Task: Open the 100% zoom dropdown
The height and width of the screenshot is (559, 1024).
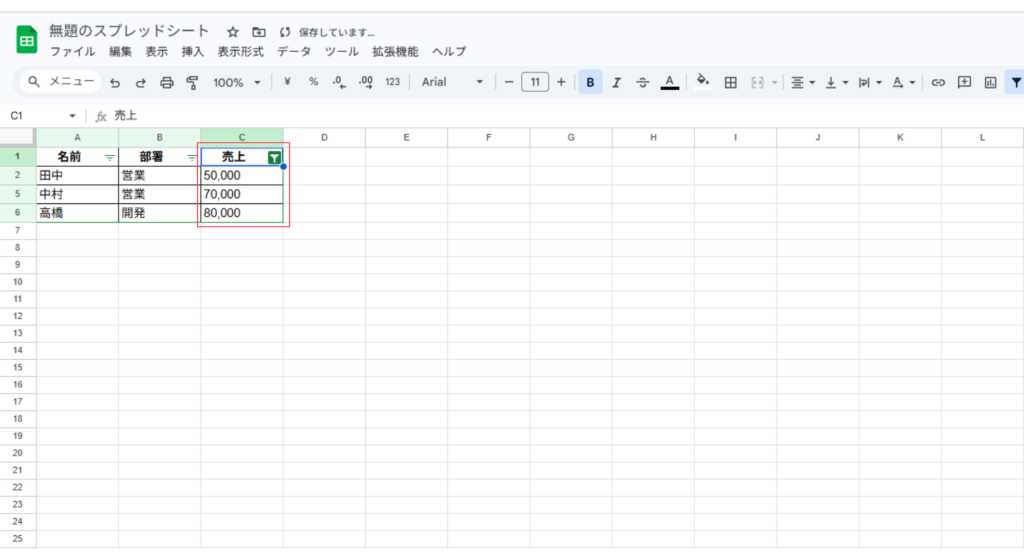Action: coord(236,83)
